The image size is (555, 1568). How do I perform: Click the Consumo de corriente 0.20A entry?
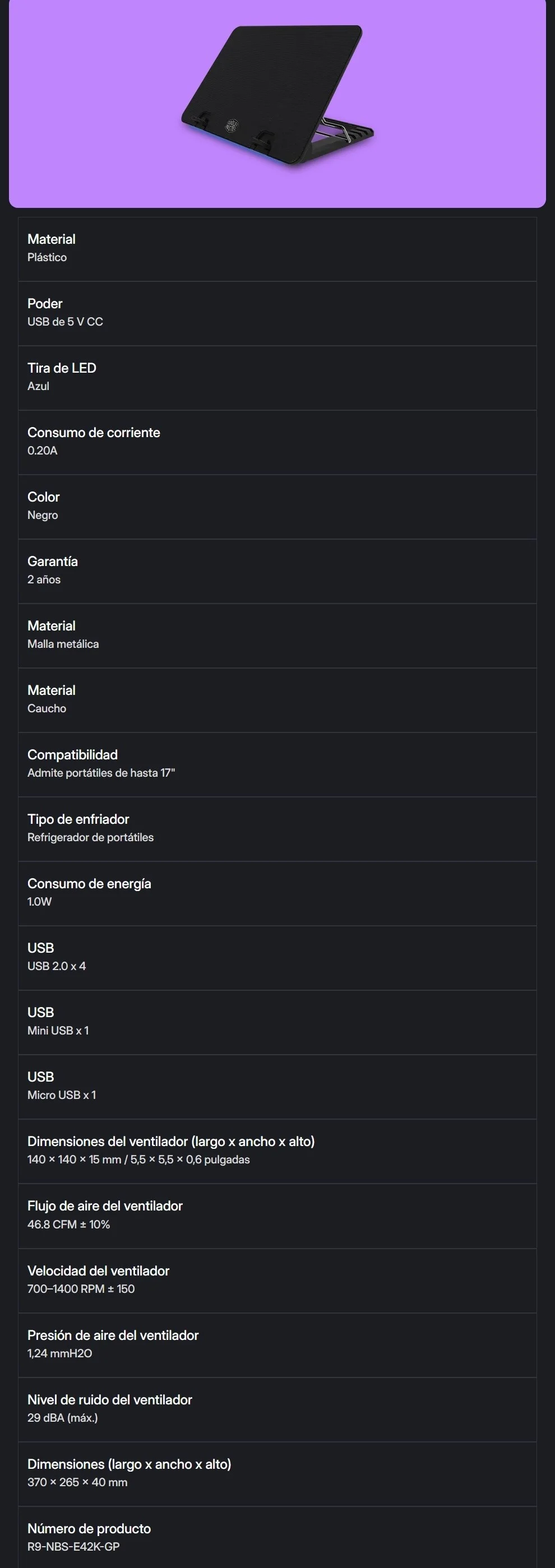click(277, 442)
